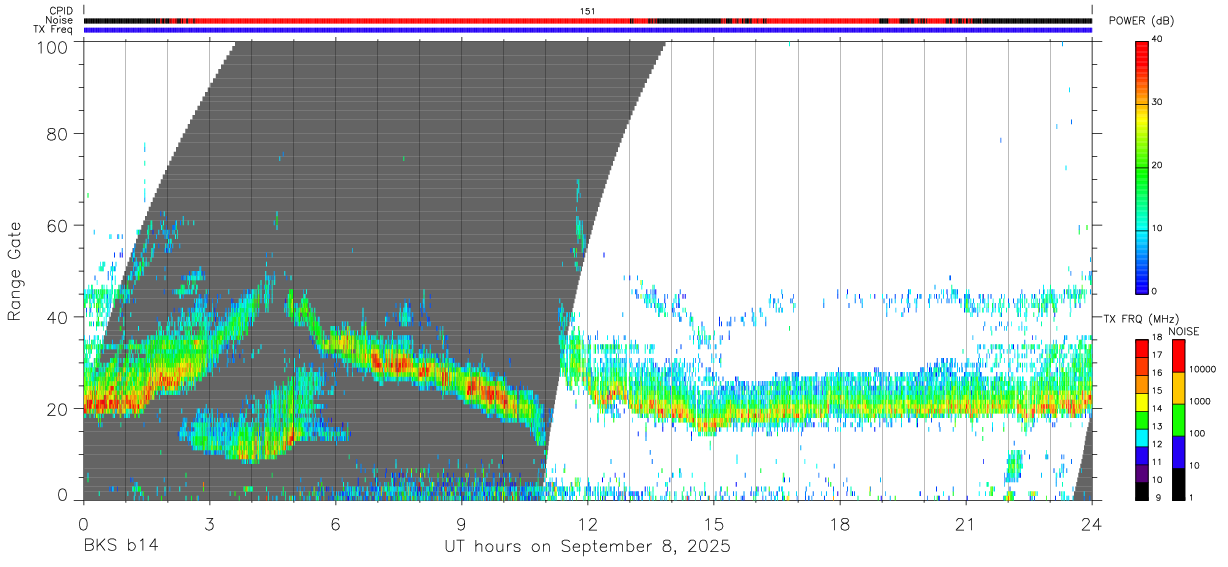
Task: Click the 6 hour tick on UT axis
Action: [x=335, y=523]
